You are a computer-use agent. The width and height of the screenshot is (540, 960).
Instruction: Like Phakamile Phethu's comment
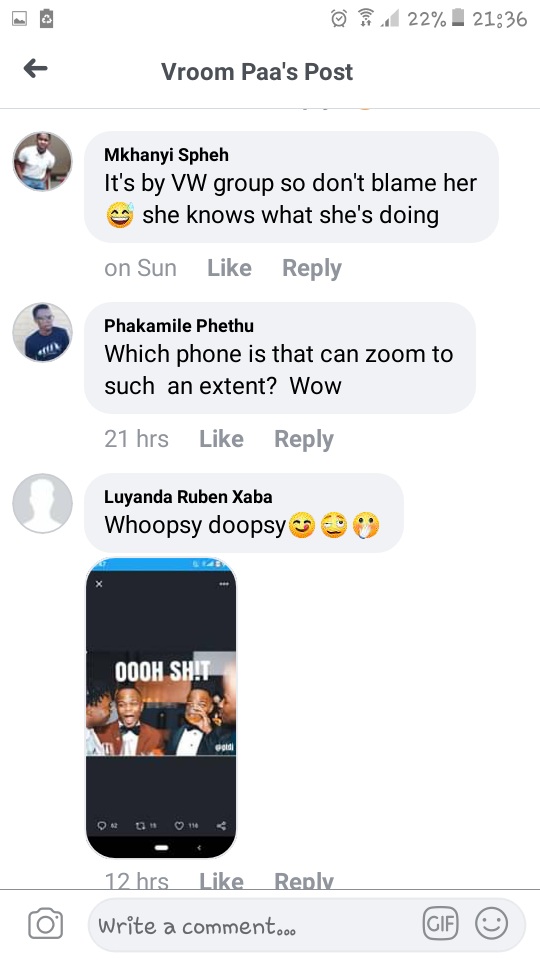(x=221, y=439)
